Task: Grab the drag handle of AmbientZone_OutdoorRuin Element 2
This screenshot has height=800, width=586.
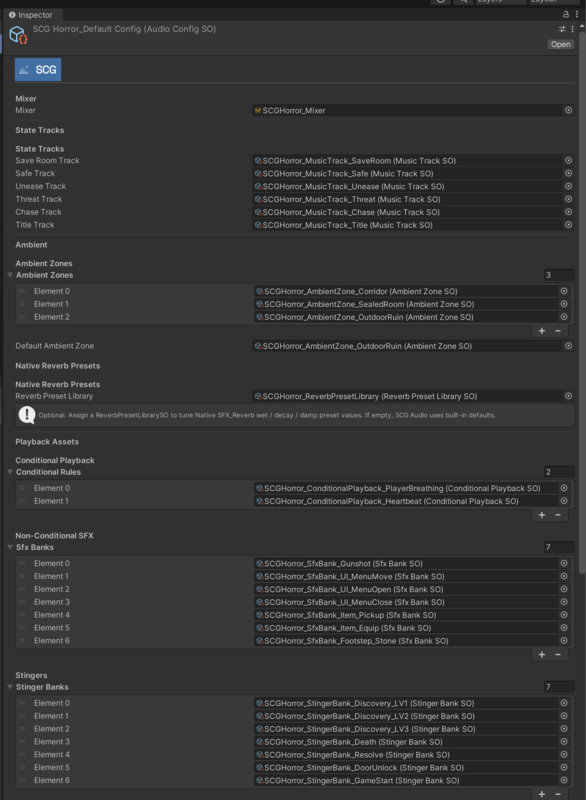Action: [22, 317]
